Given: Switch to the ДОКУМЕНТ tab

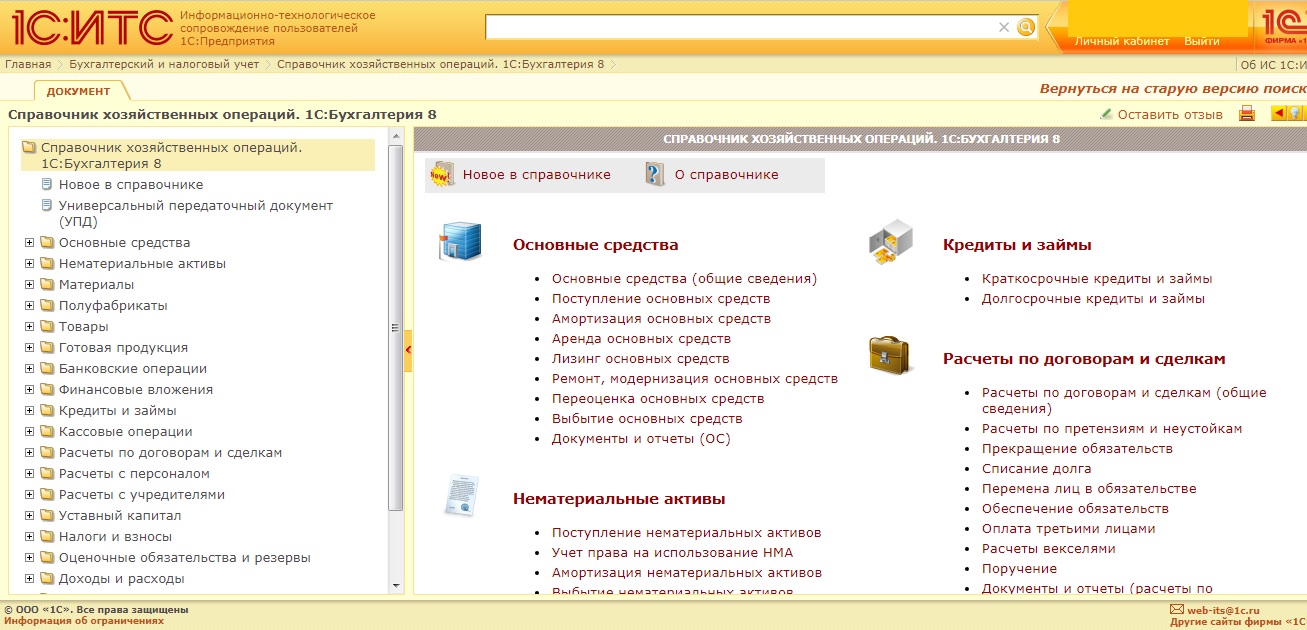Looking at the screenshot, I should 78,91.
